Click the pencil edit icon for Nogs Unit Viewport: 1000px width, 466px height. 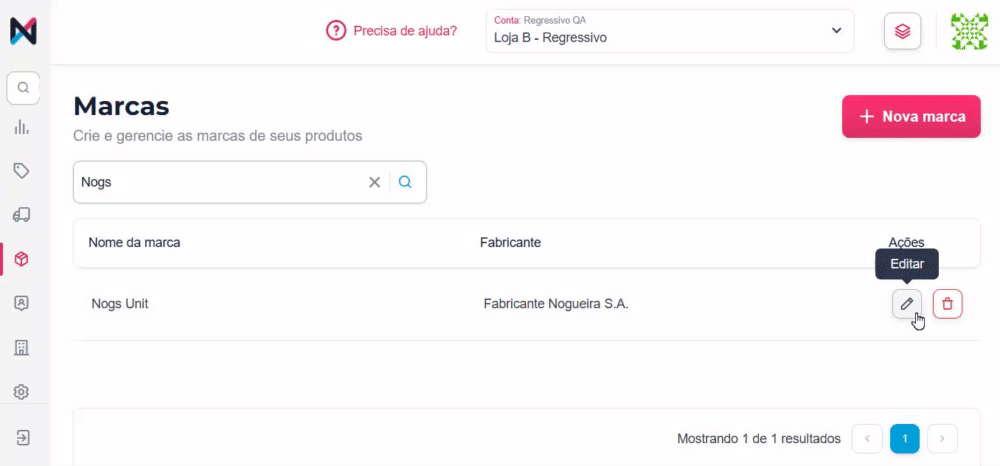tap(907, 303)
